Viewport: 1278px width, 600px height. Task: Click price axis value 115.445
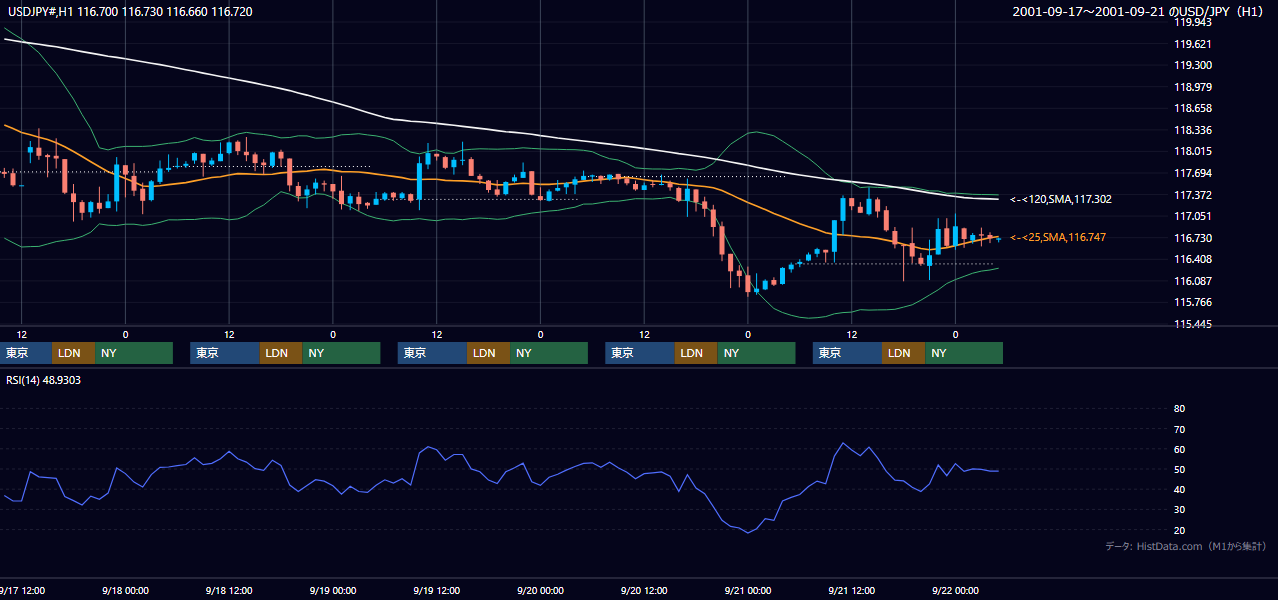coord(1192,324)
